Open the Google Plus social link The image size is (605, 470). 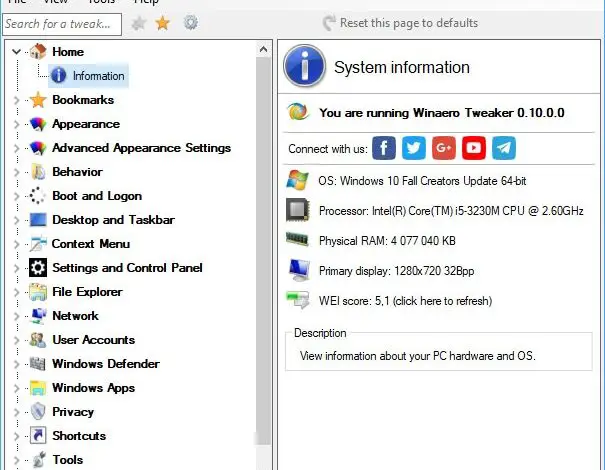[444, 148]
